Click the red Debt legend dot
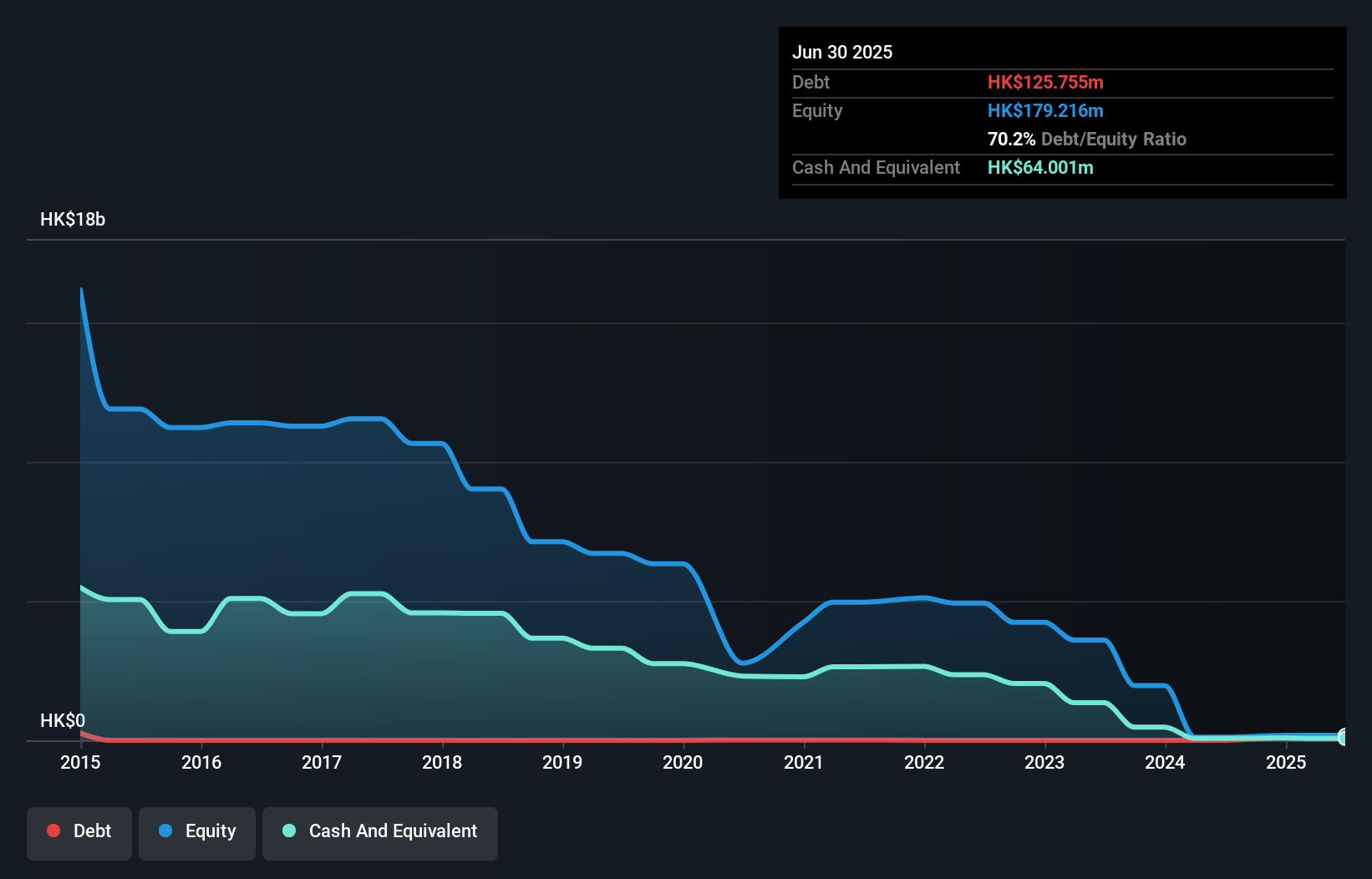 point(53,831)
